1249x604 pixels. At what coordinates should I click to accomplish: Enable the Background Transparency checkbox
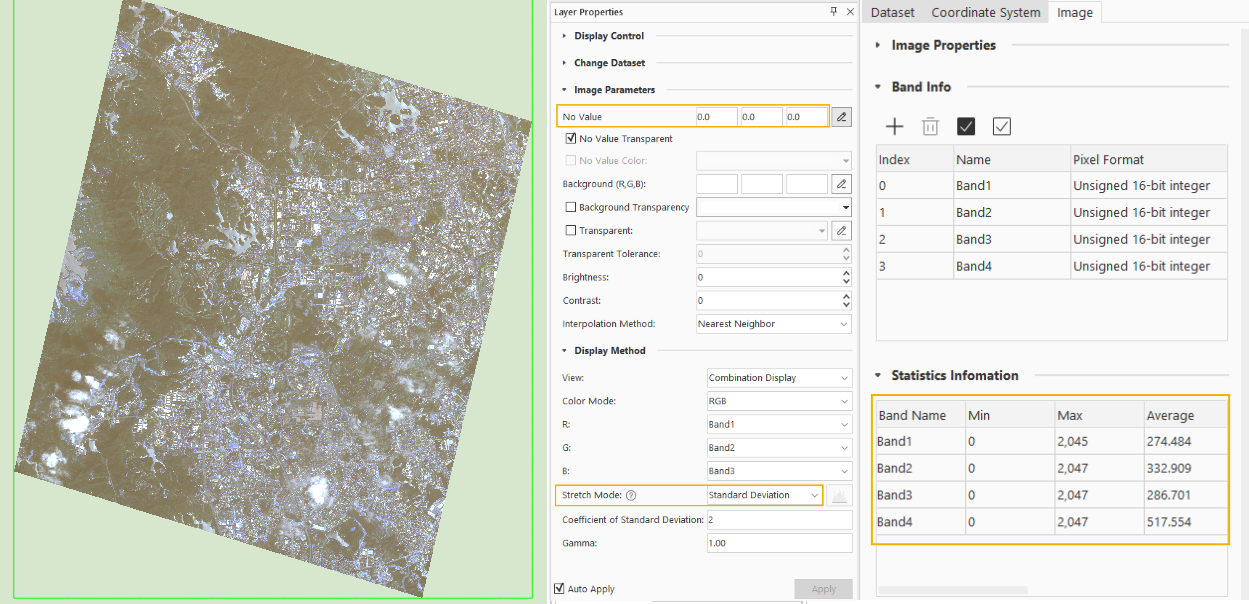[571, 208]
